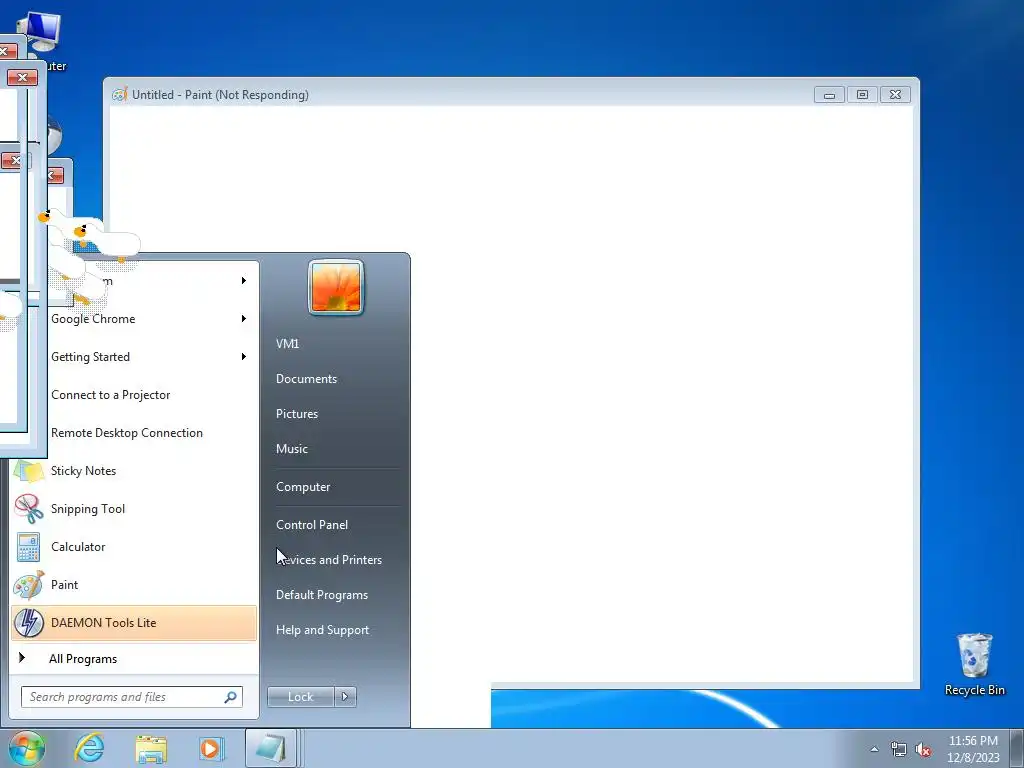Open Google Chrome from Start menu
Viewport: 1024px width, 768px height.
93,319
